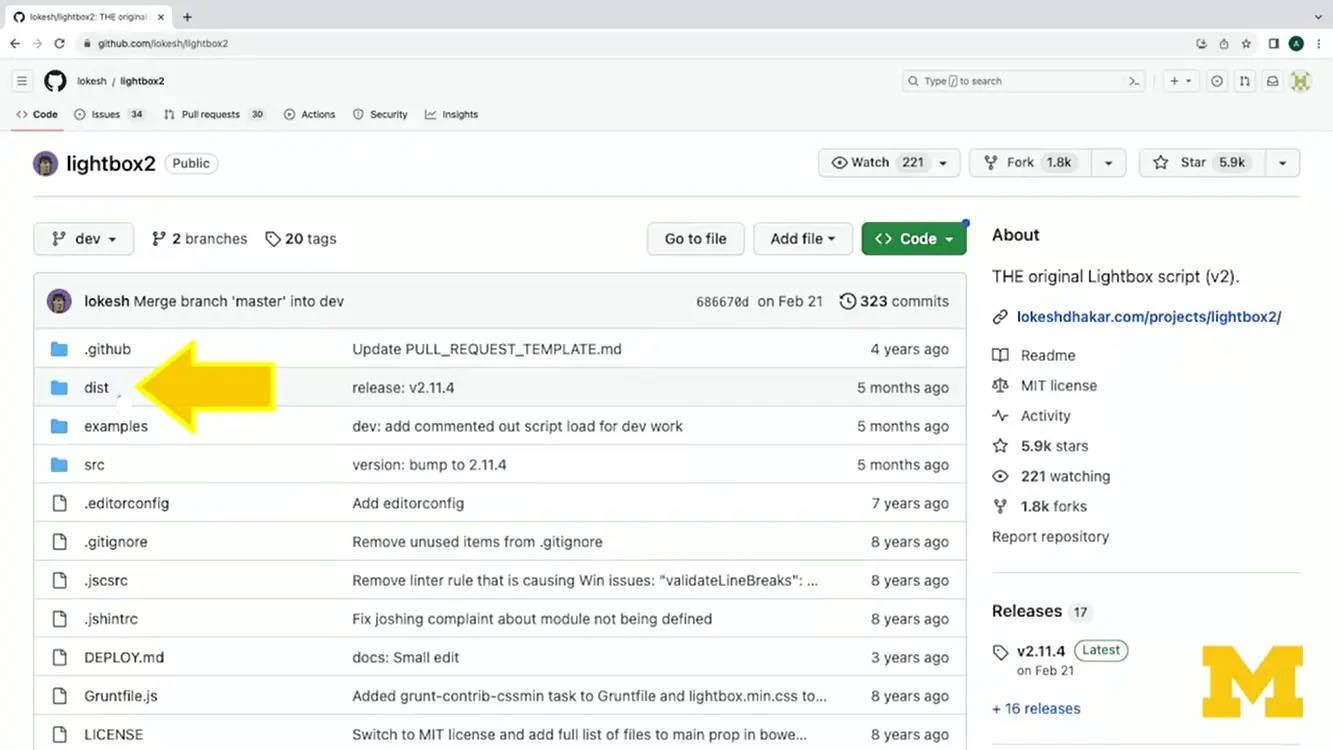Screen dimensions: 1333x750
Task: Open the GitHub hamburger navigation menu
Action: [x=22, y=81]
